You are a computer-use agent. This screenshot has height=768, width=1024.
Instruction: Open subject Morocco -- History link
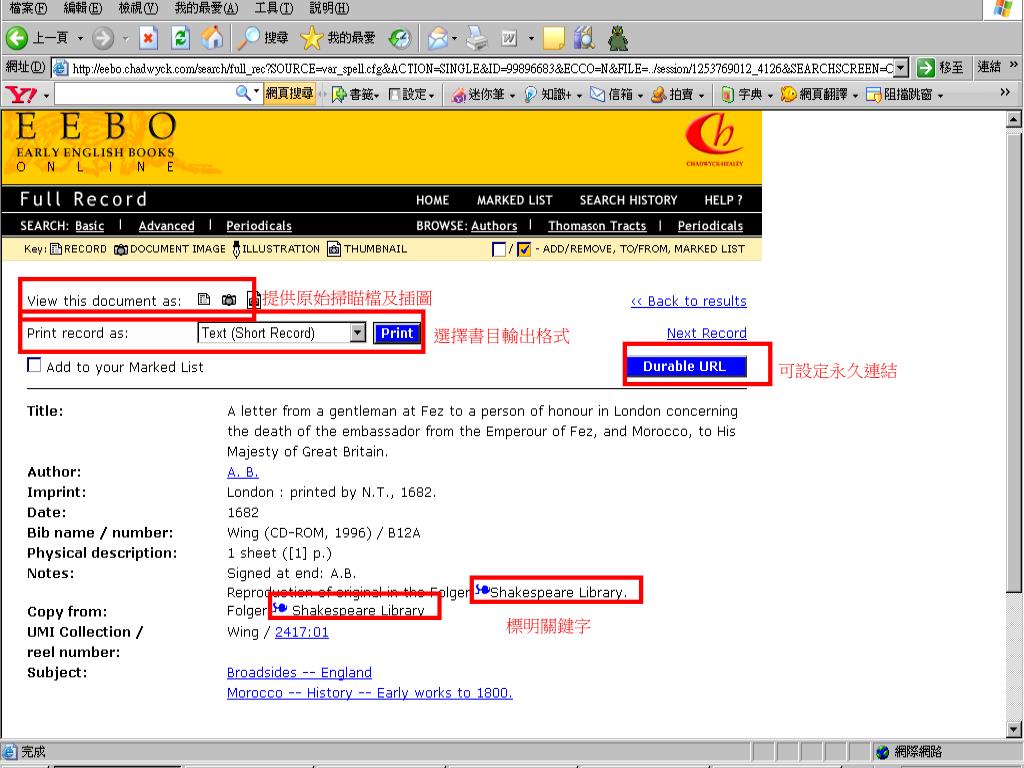pos(370,693)
